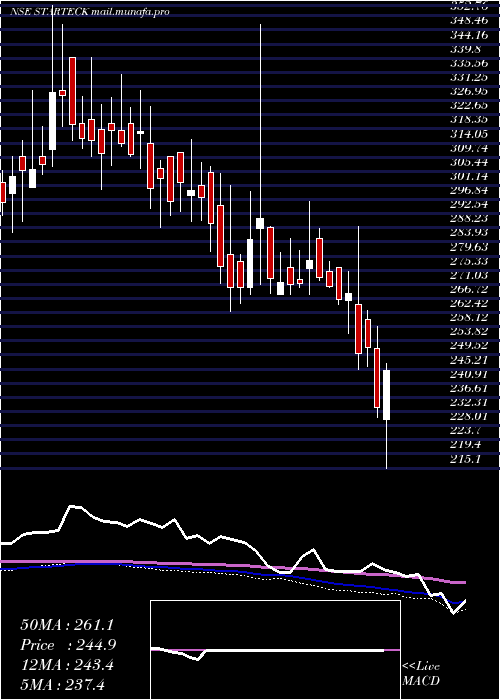Select the 266.72 price level
Viewport: 500px width, 700px height.
pyautogui.click(x=468, y=290)
